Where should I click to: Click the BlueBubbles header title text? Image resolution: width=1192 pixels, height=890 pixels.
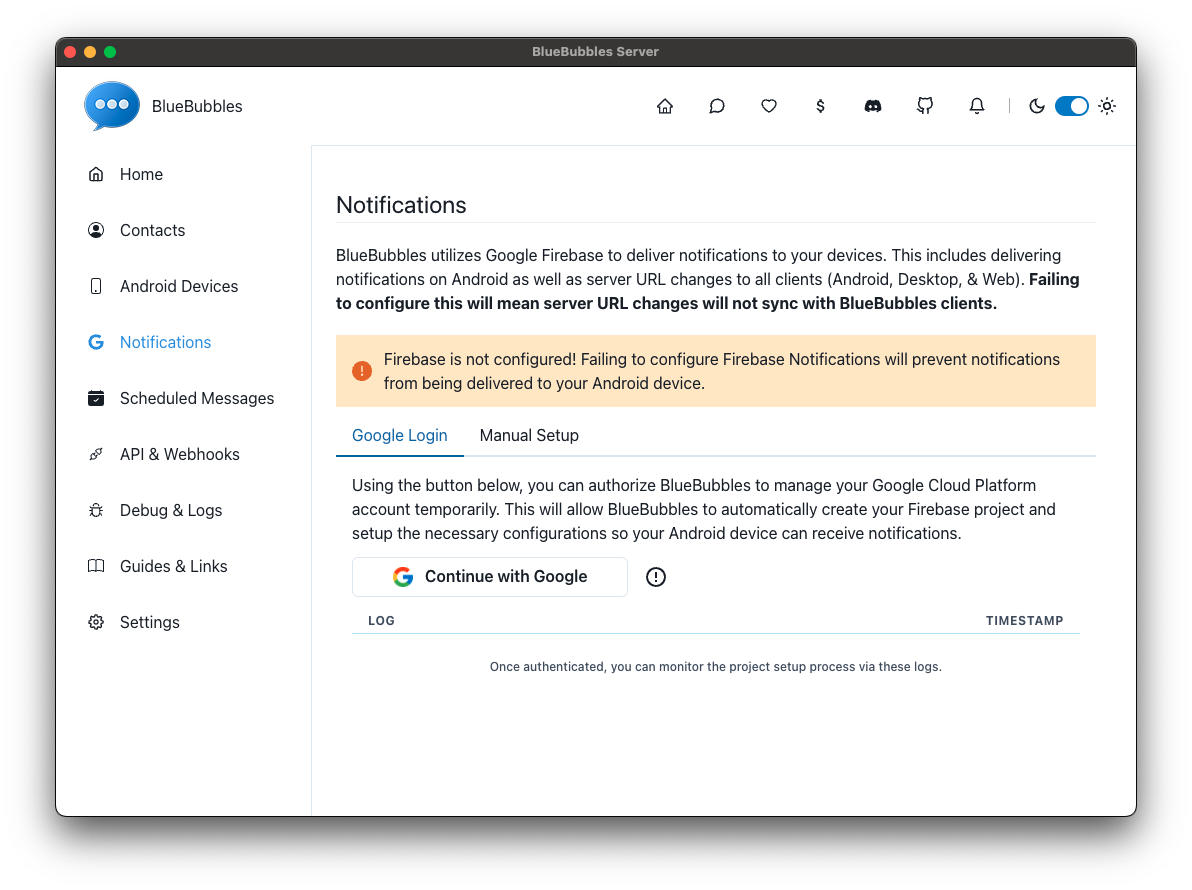pyautogui.click(x=197, y=106)
